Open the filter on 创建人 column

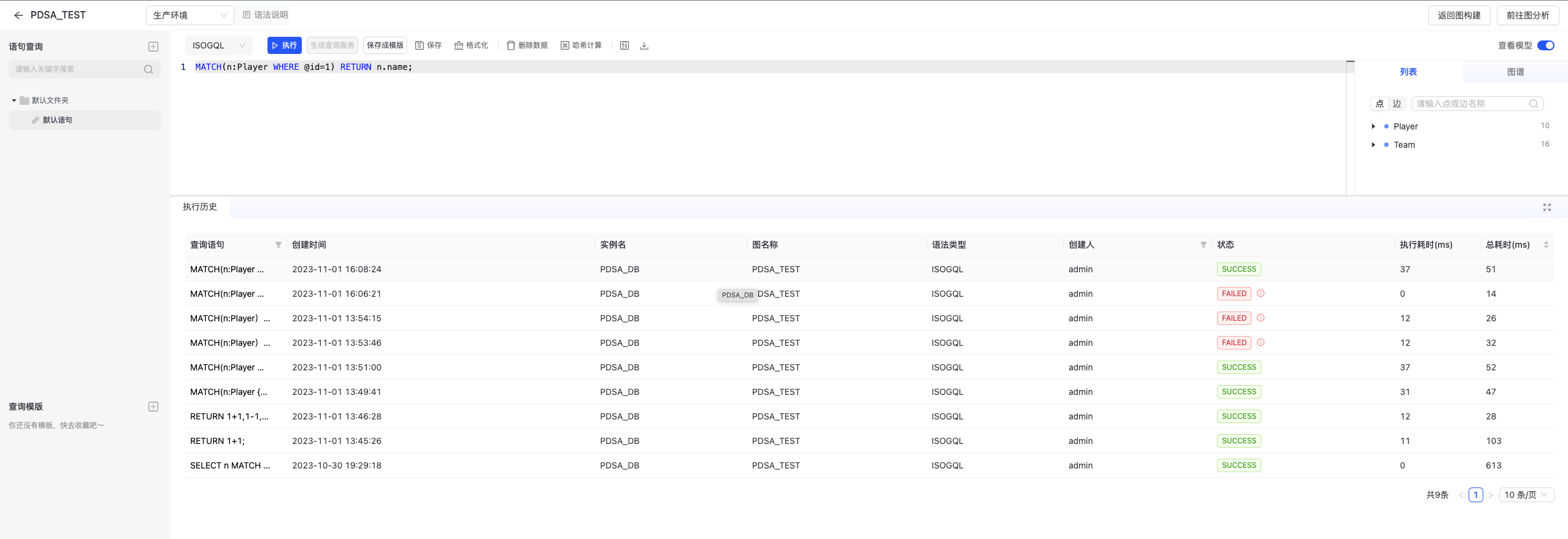tap(1204, 245)
